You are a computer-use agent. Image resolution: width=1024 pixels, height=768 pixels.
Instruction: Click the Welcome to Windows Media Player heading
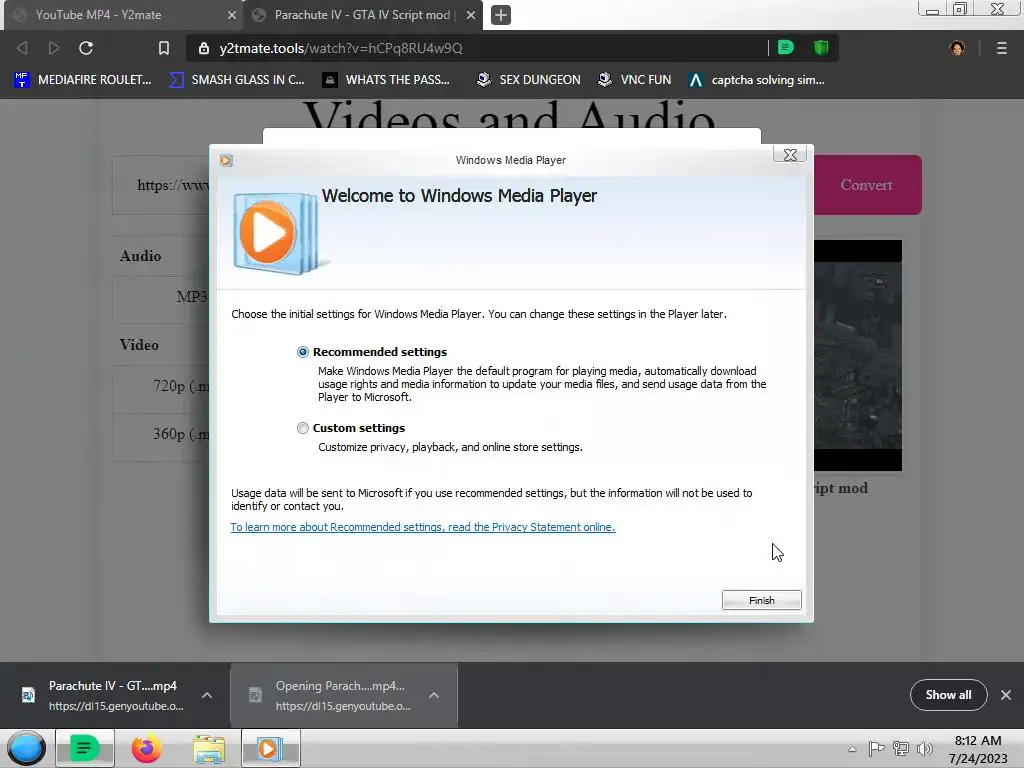459,196
